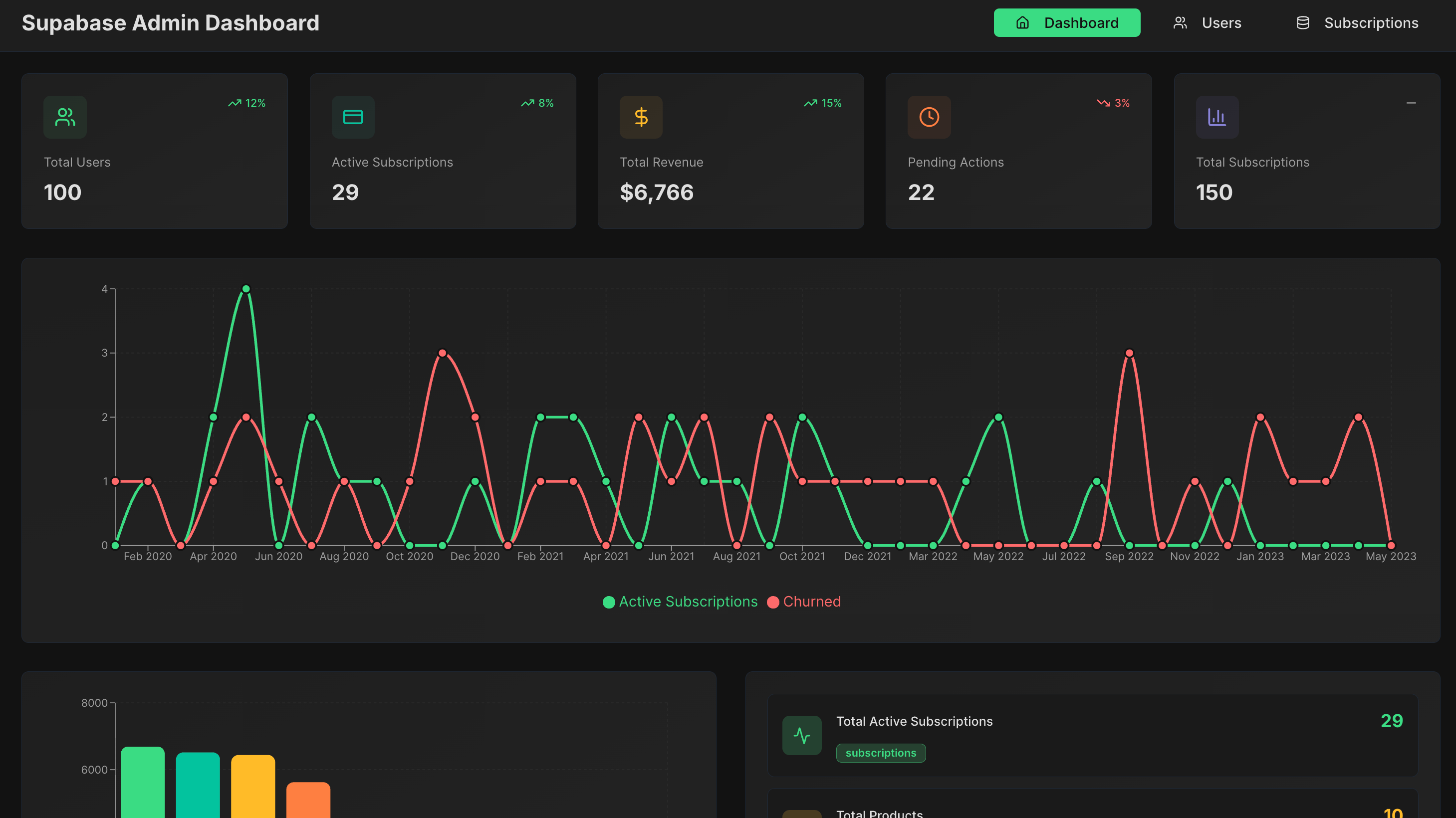Click the Total Revenue dollar icon
Screen dimensions: 1456x818
click(641, 117)
